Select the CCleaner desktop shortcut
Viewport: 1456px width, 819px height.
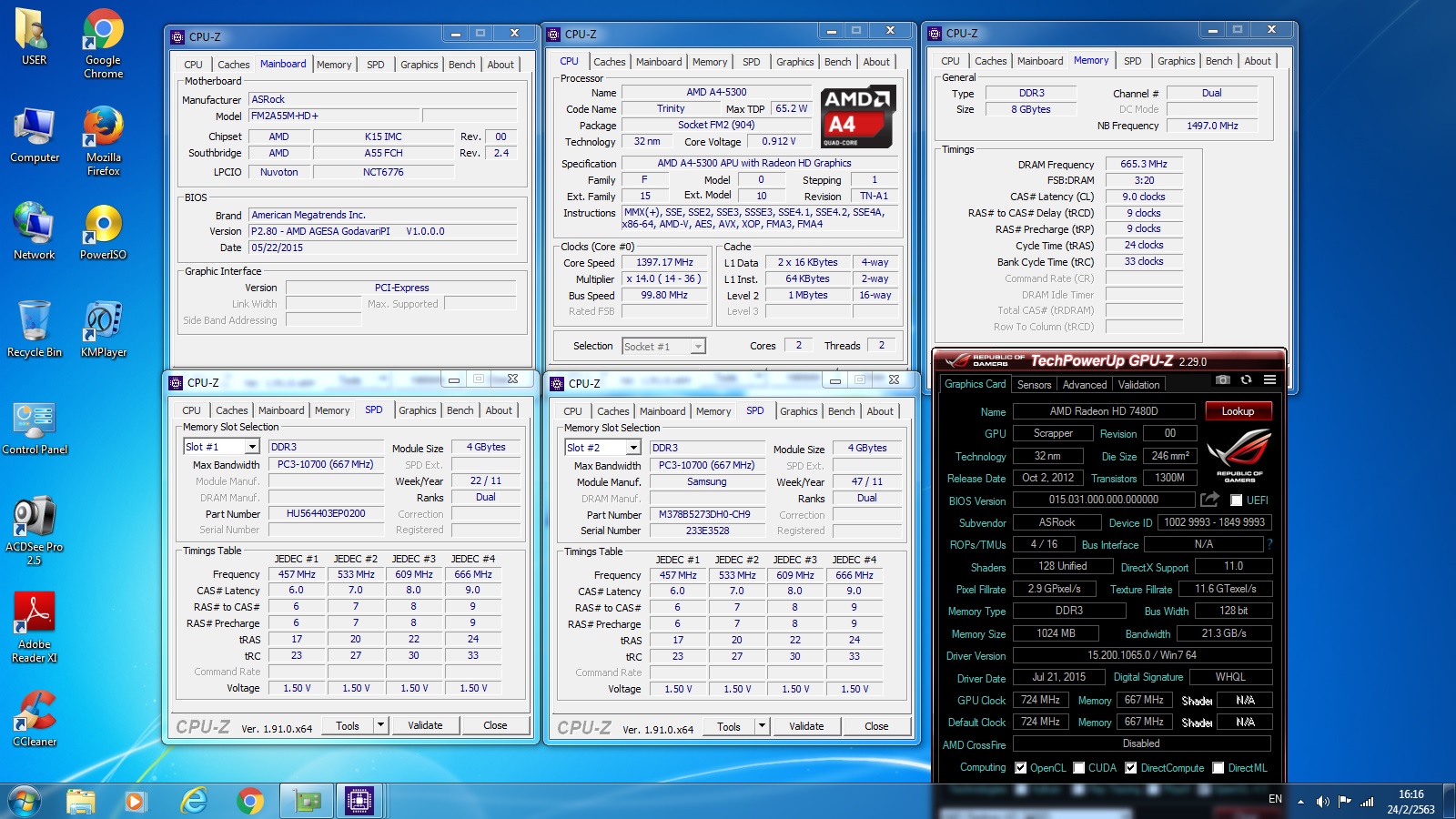pyautogui.click(x=35, y=719)
